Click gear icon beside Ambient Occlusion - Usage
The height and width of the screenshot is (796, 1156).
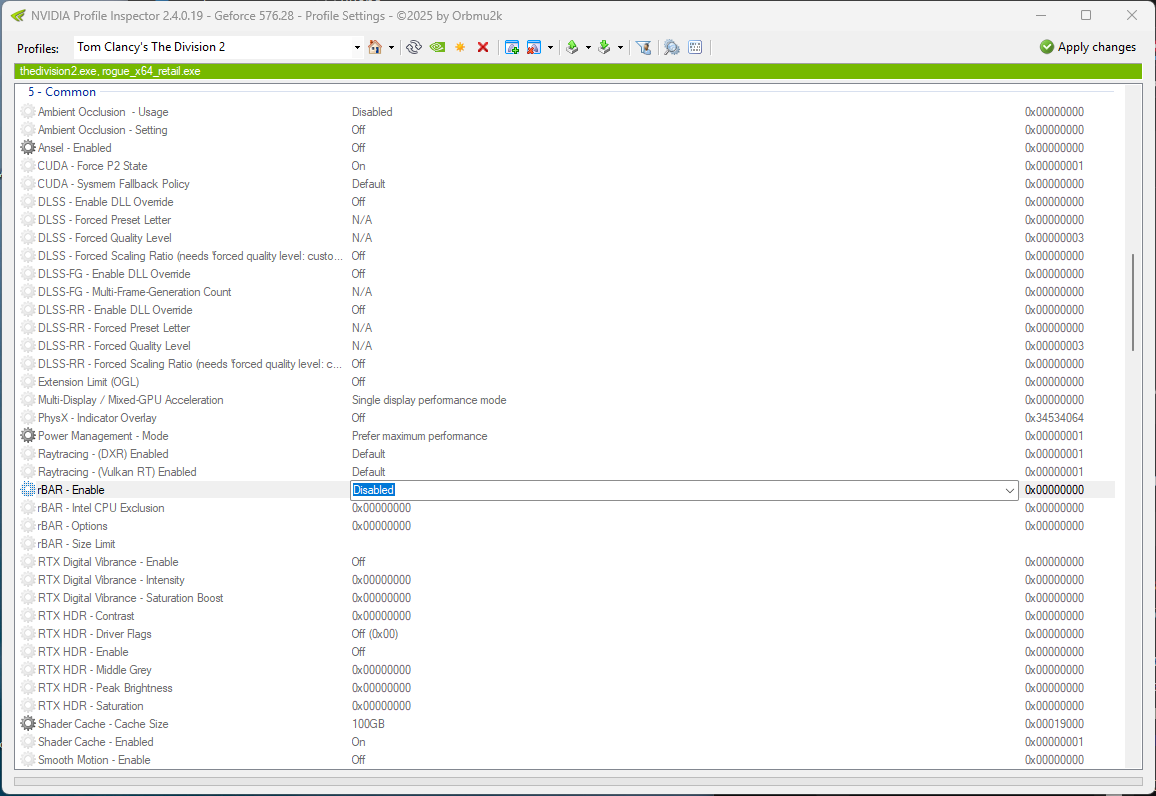[x=28, y=111]
